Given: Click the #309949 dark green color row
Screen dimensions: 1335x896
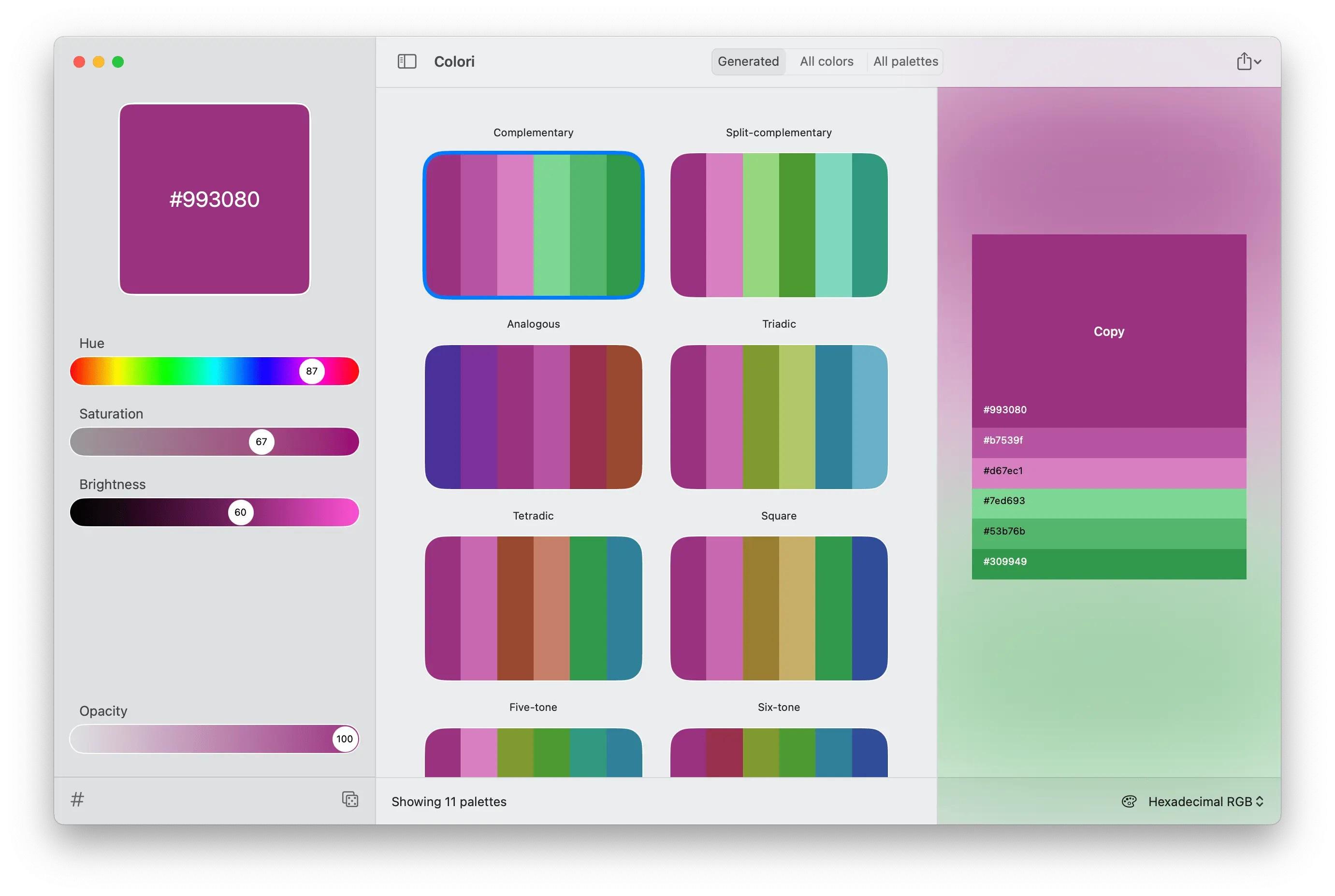Looking at the screenshot, I should pyautogui.click(x=1108, y=564).
